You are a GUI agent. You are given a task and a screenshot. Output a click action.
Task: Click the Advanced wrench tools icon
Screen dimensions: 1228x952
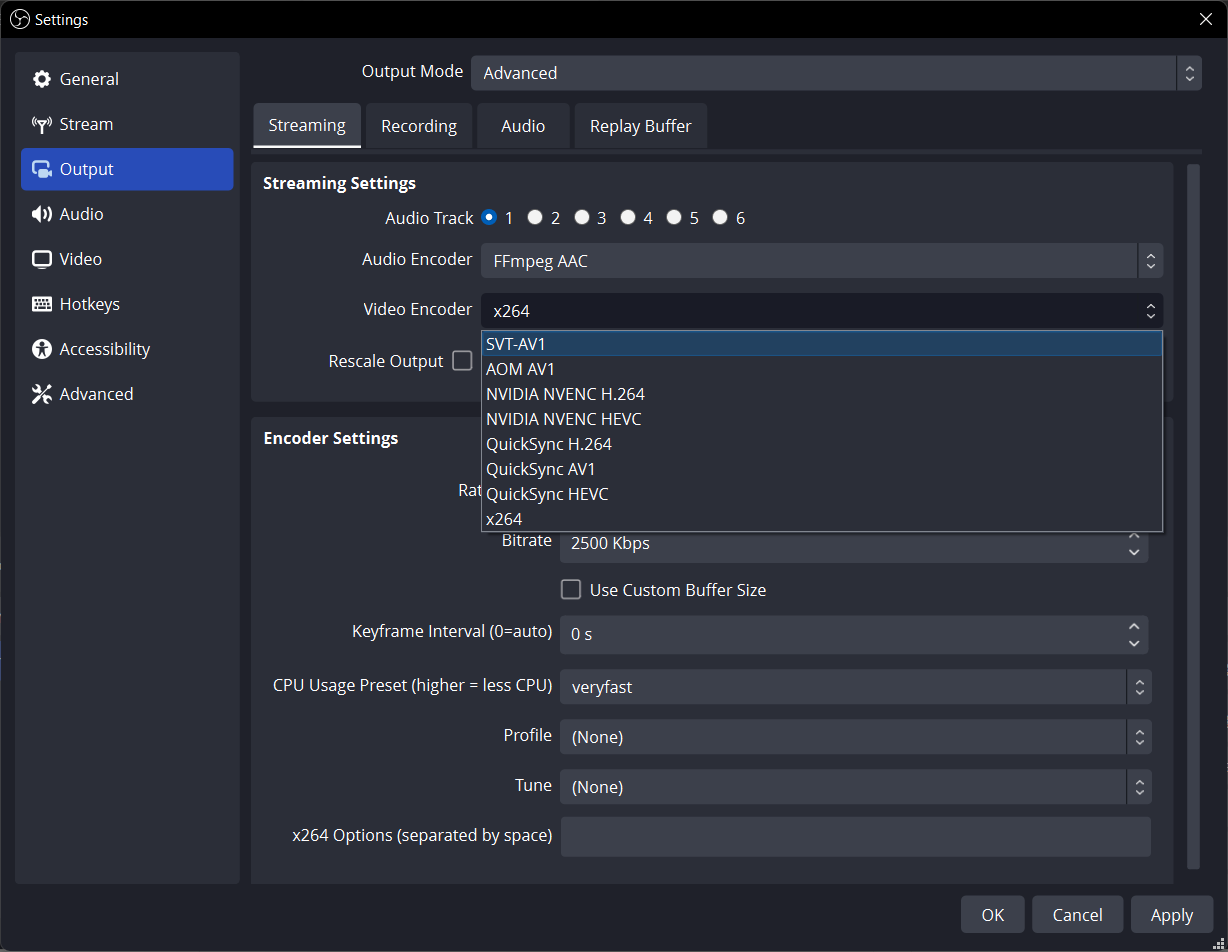tap(41, 394)
